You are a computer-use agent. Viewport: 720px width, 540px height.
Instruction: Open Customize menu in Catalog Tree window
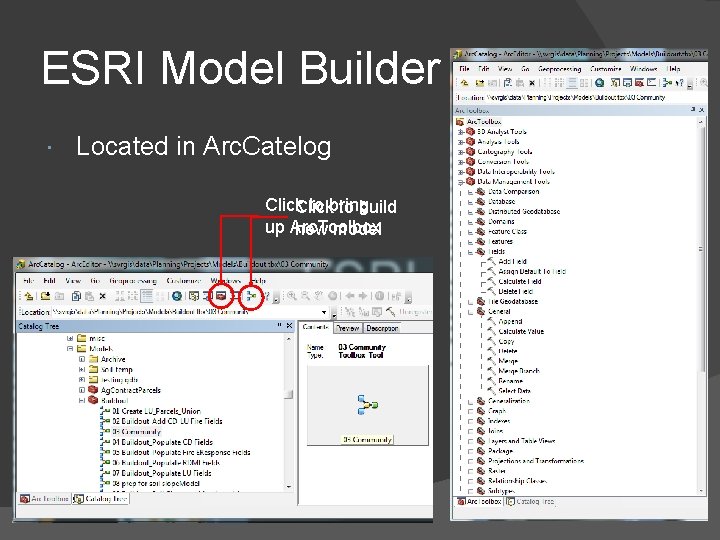coord(183,281)
